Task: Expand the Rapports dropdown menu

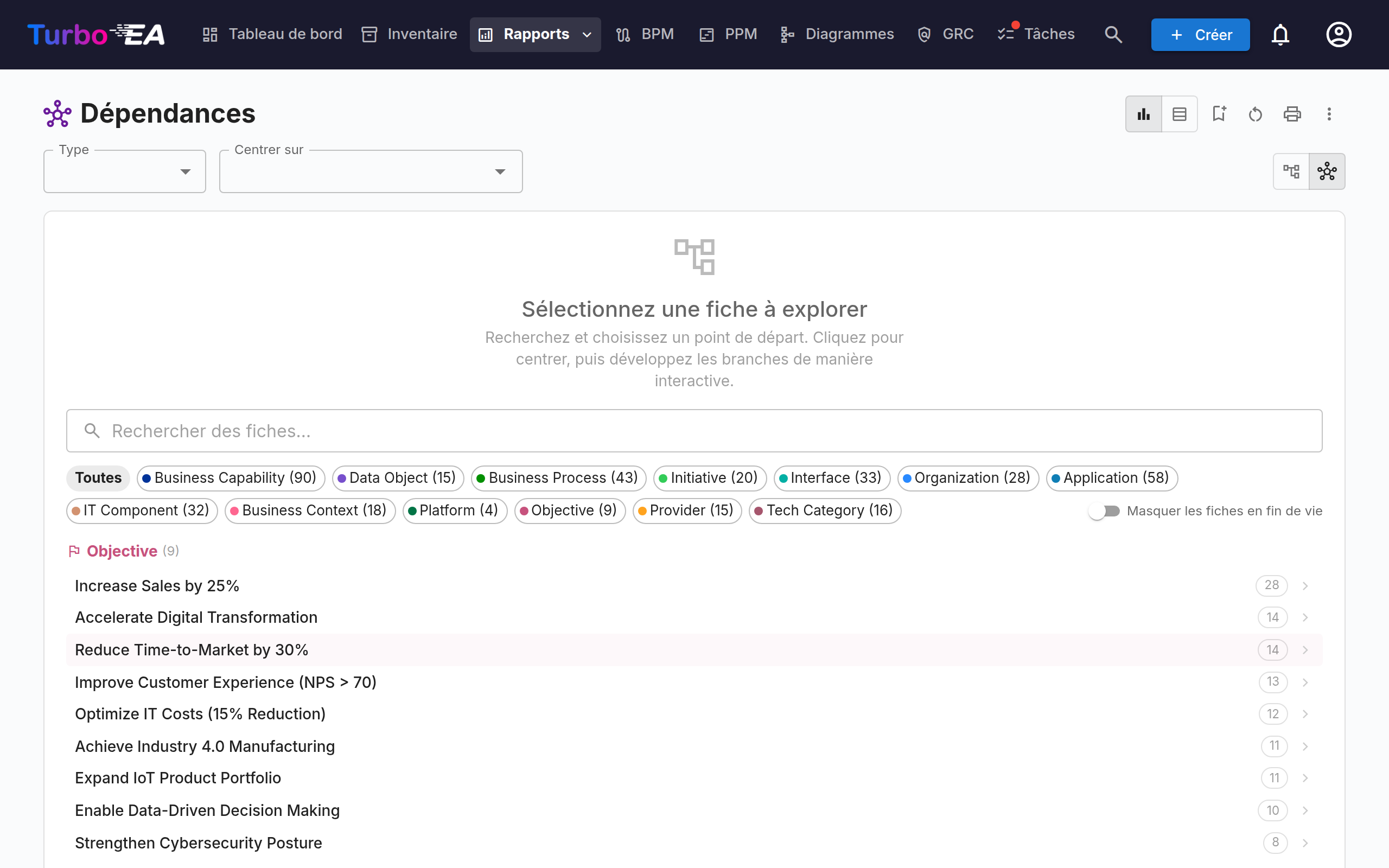Action: [536, 34]
